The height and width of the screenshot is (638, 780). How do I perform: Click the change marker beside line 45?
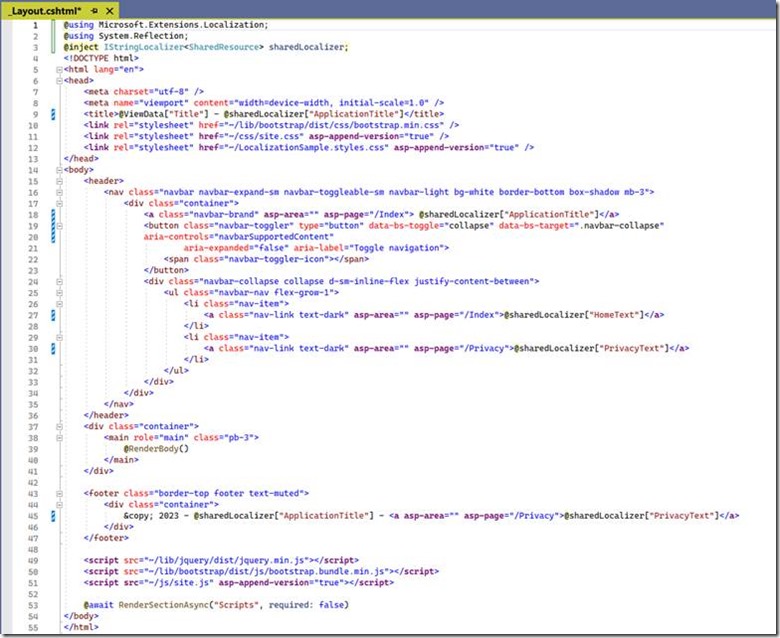53,516
